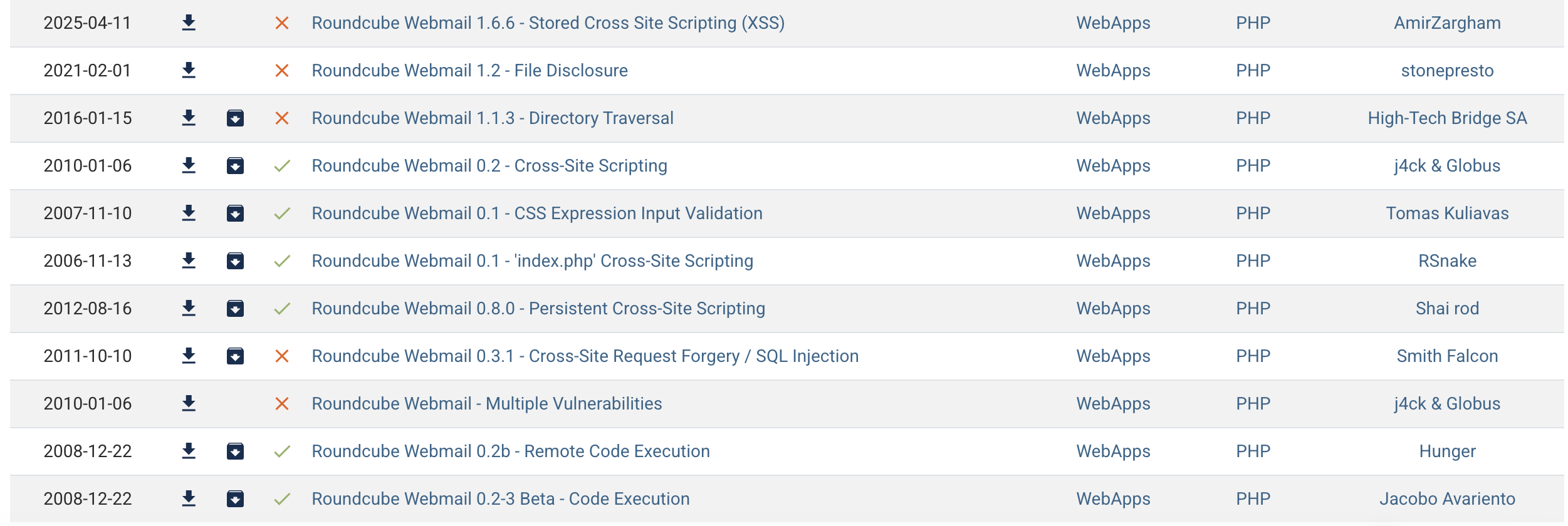Download the Roundcube 0.8.0 Persistent XSS exploit
This screenshot has width=1568, height=526.
(189, 309)
